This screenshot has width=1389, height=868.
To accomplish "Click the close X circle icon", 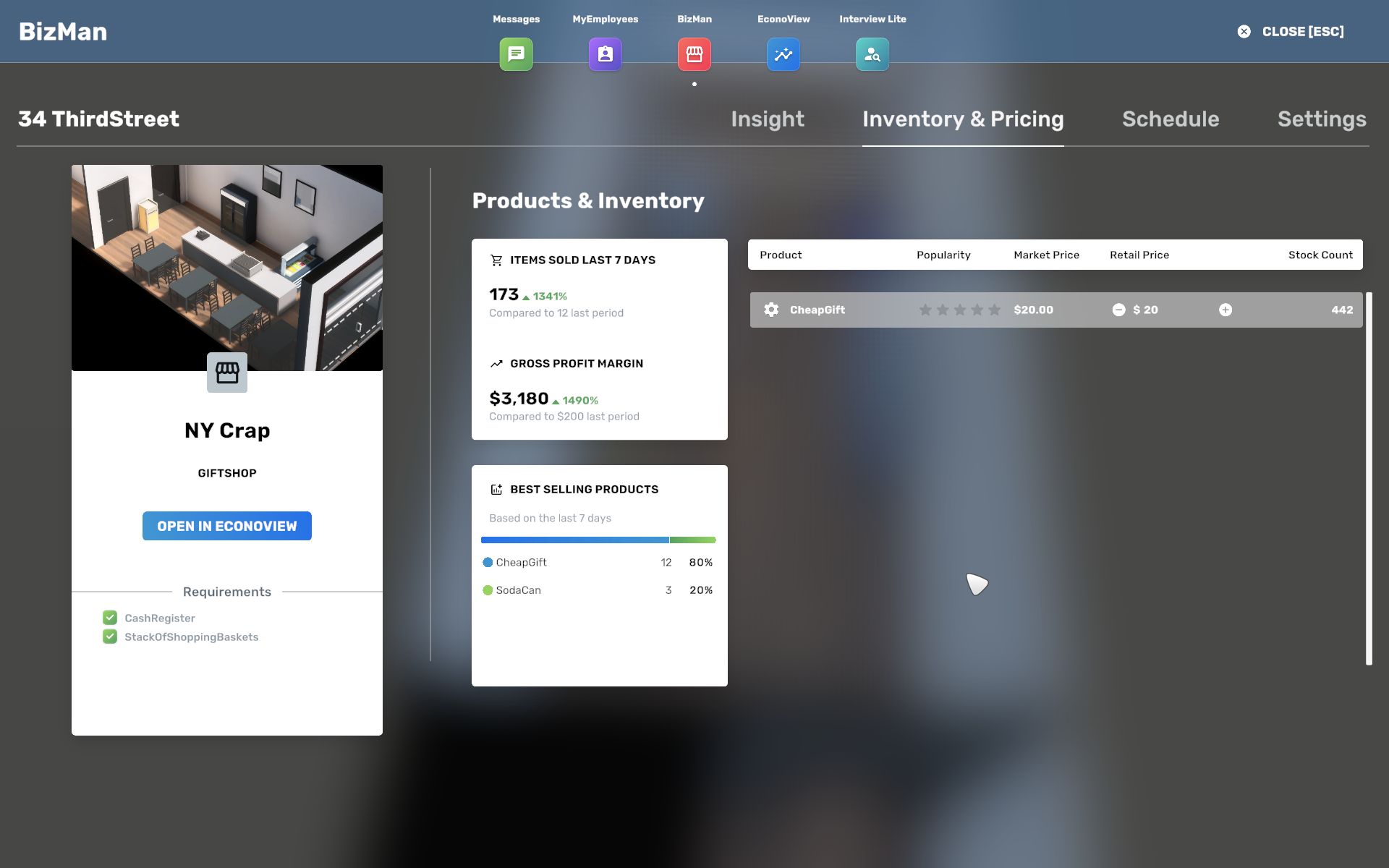I will pos(1244,31).
